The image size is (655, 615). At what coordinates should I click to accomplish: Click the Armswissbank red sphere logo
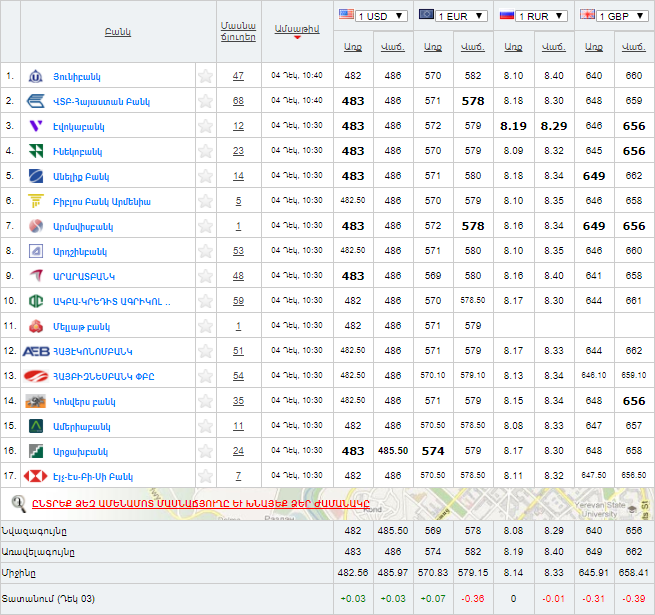(36, 226)
